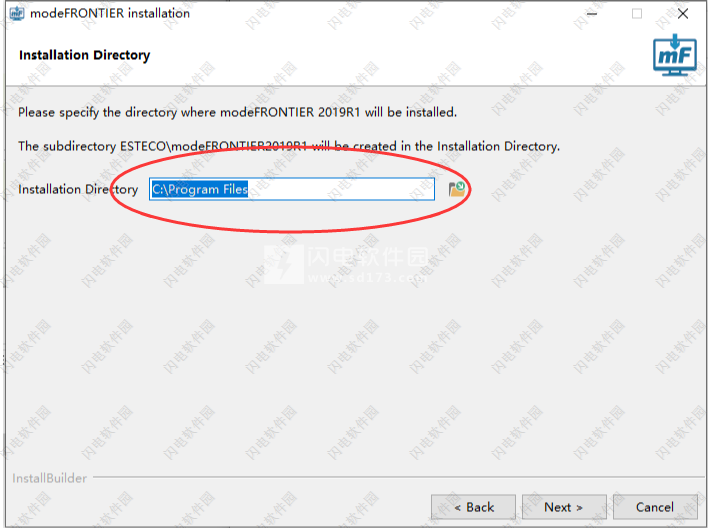Click the 'The subdirectory ESTECO' sentence
The height and width of the screenshot is (528, 708).
pos(289,146)
